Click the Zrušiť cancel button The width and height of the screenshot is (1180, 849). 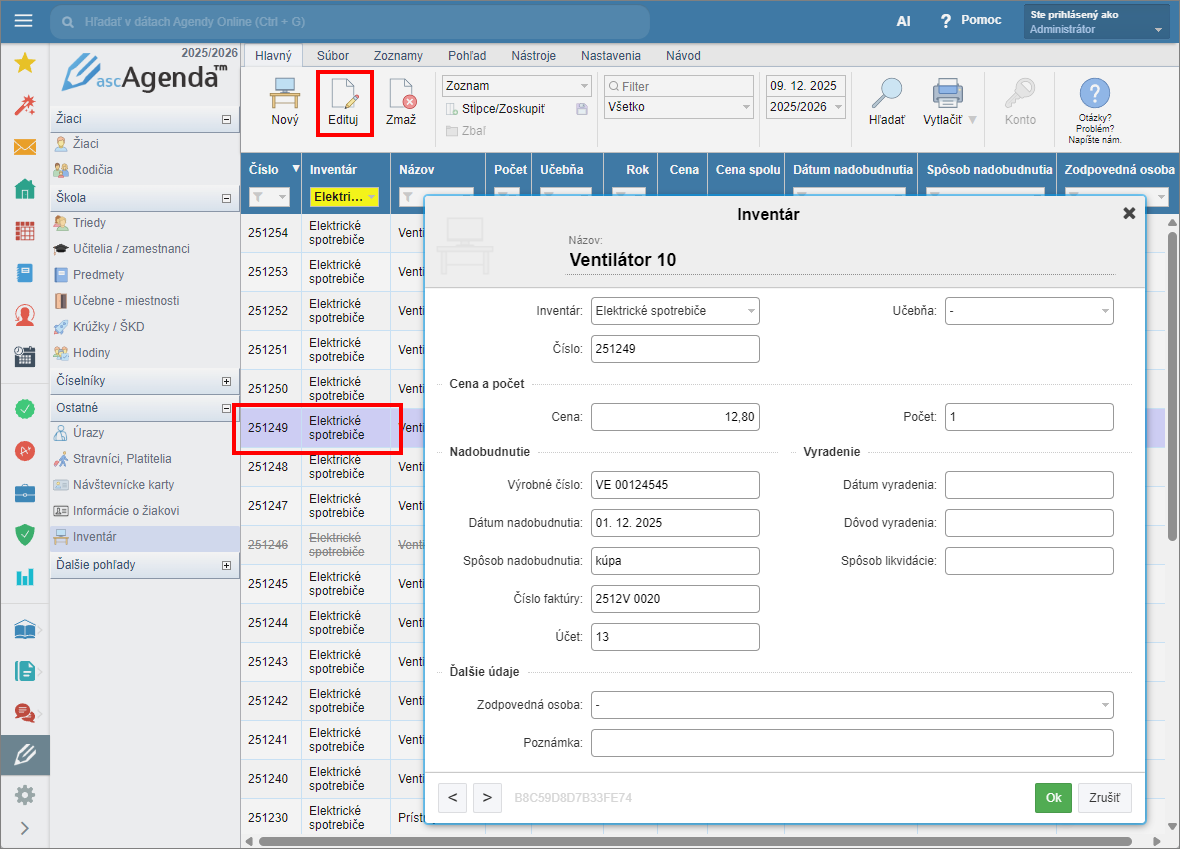(1104, 797)
